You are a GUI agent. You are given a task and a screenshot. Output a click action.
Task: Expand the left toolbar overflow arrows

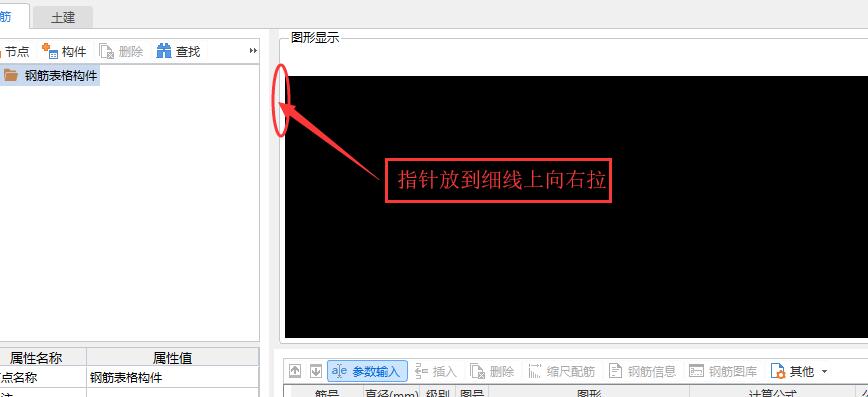tap(253, 51)
